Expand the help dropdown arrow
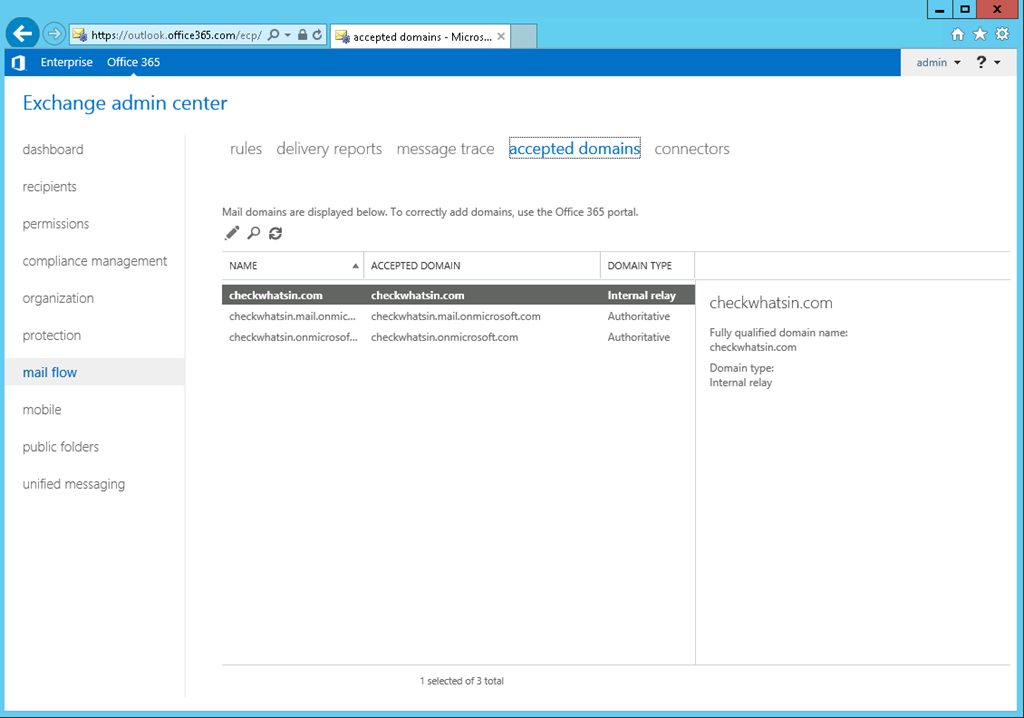This screenshot has width=1024, height=718. pyautogui.click(x=997, y=63)
